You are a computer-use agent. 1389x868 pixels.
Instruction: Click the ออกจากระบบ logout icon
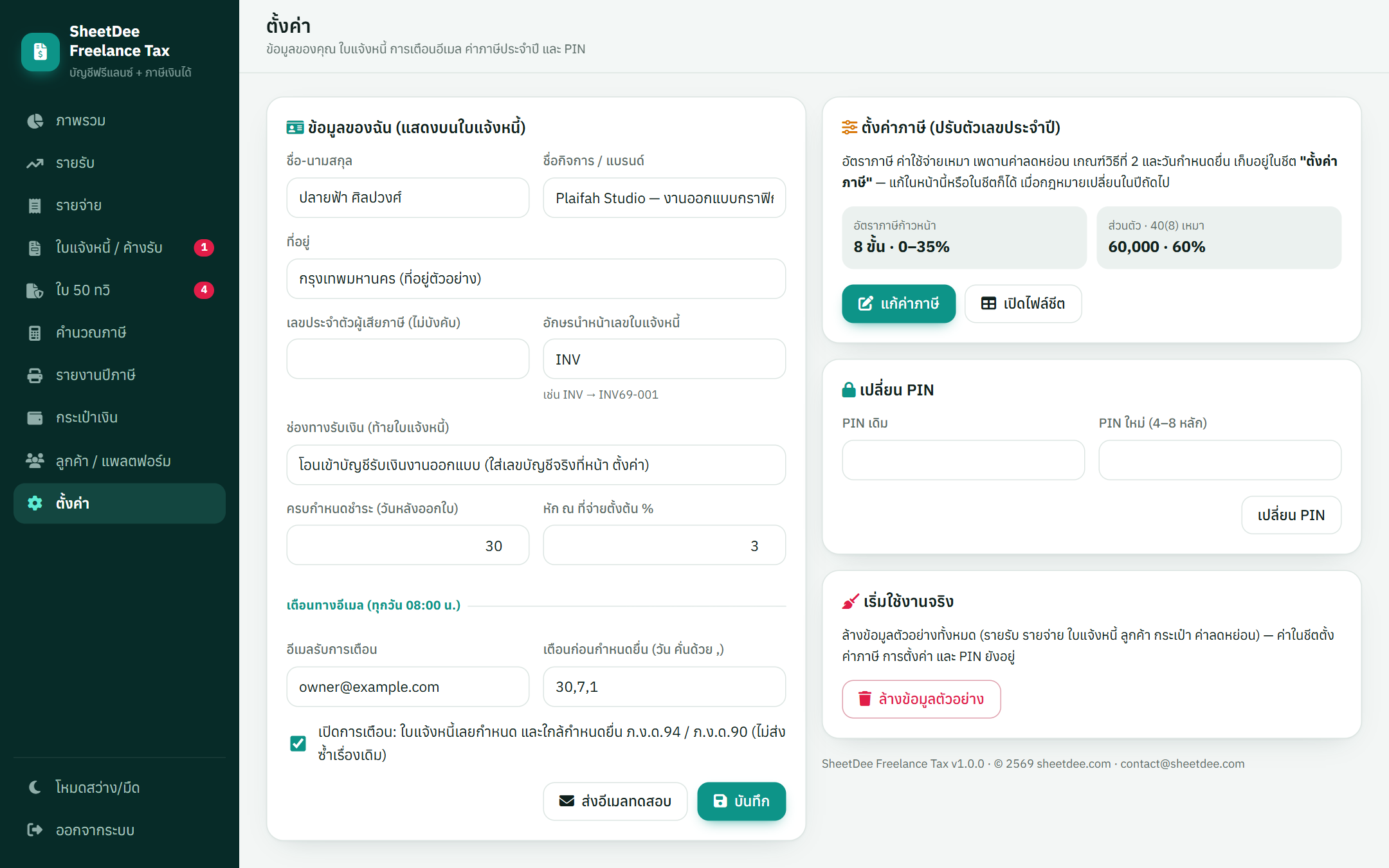[35, 829]
